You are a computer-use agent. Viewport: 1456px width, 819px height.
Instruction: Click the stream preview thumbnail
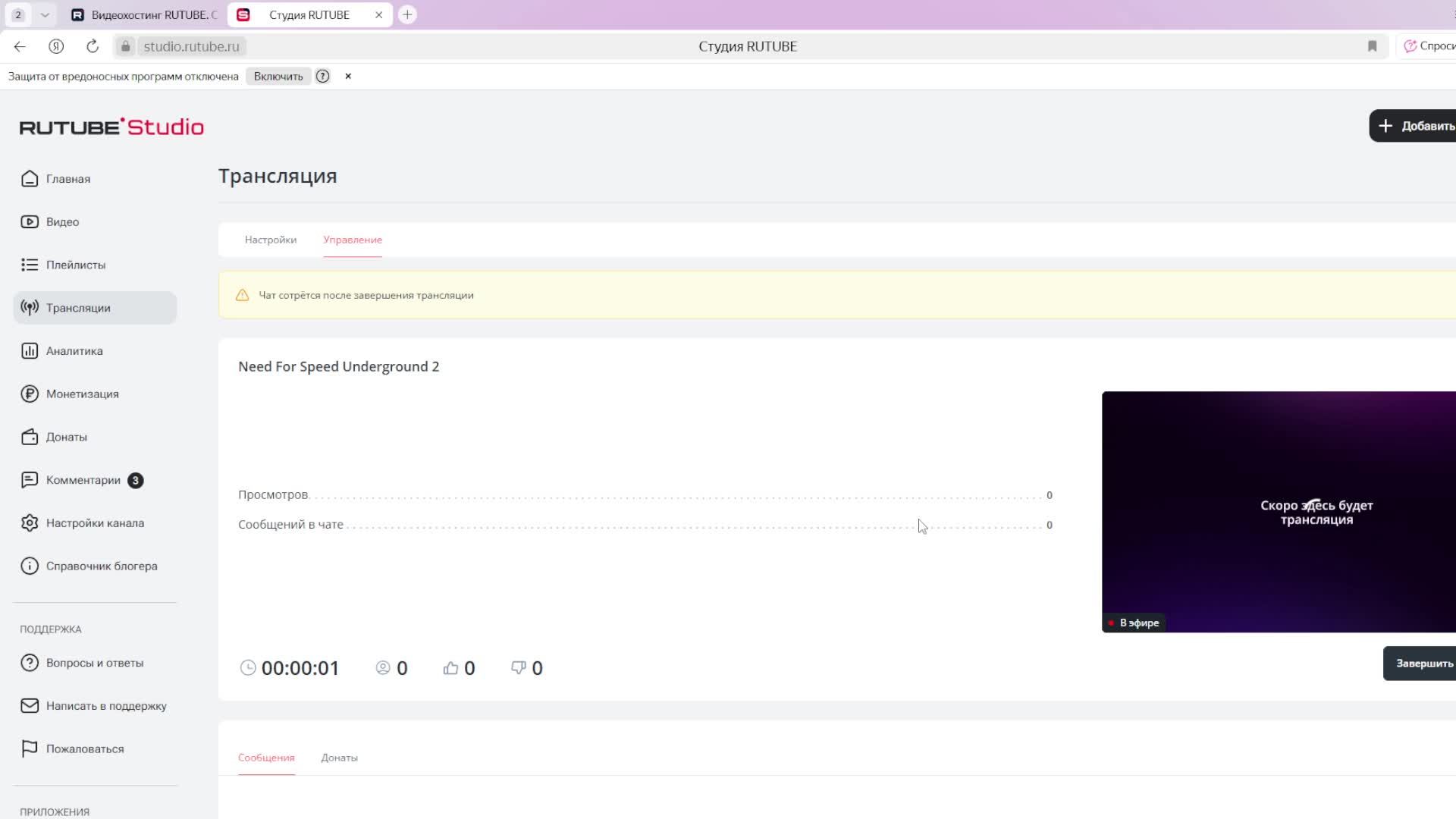(x=1279, y=512)
